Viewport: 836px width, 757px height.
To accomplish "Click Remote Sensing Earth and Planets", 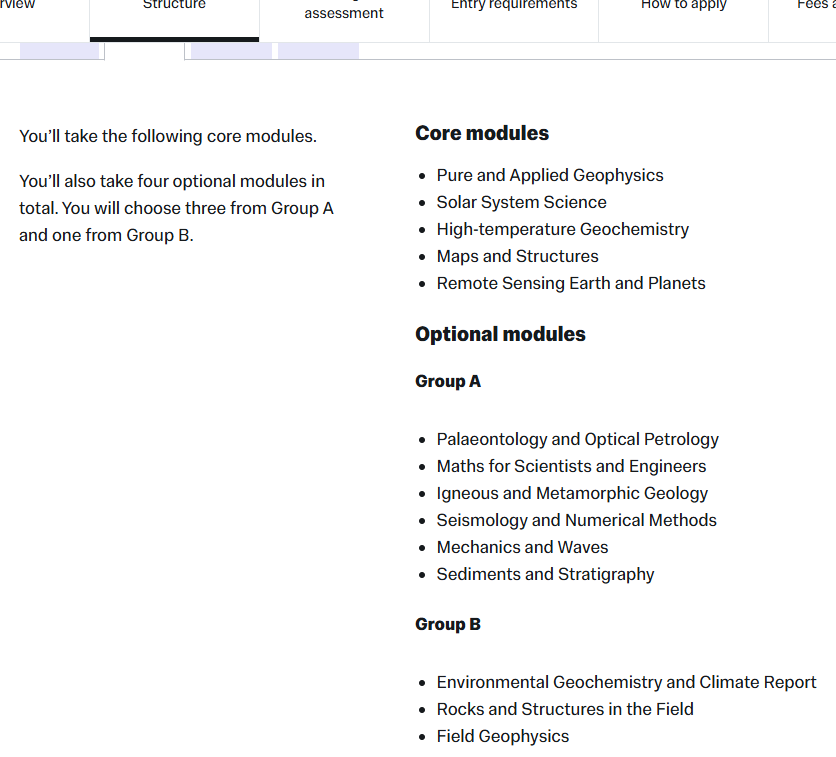I will coord(571,283).
